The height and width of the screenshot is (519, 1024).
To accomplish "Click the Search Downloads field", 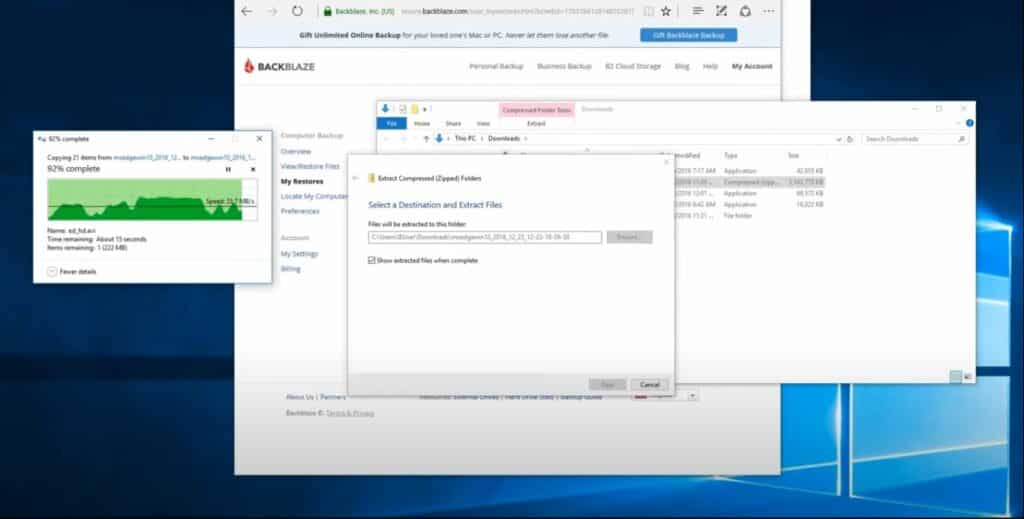I will [914, 139].
